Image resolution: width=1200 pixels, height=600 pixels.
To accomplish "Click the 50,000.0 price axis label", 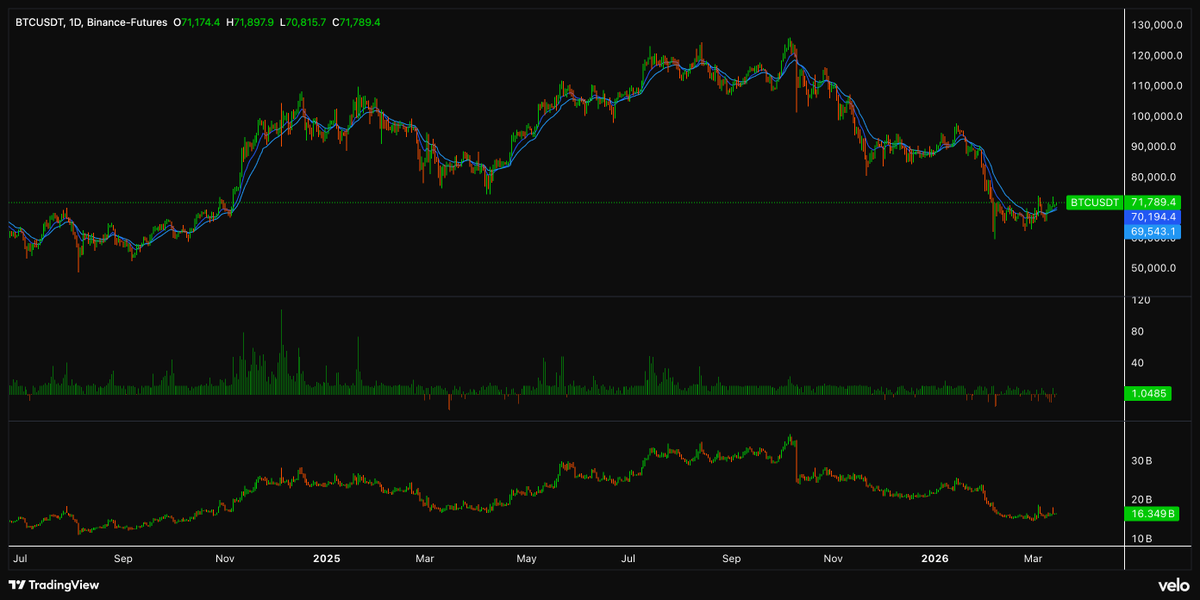I will 1155,269.
